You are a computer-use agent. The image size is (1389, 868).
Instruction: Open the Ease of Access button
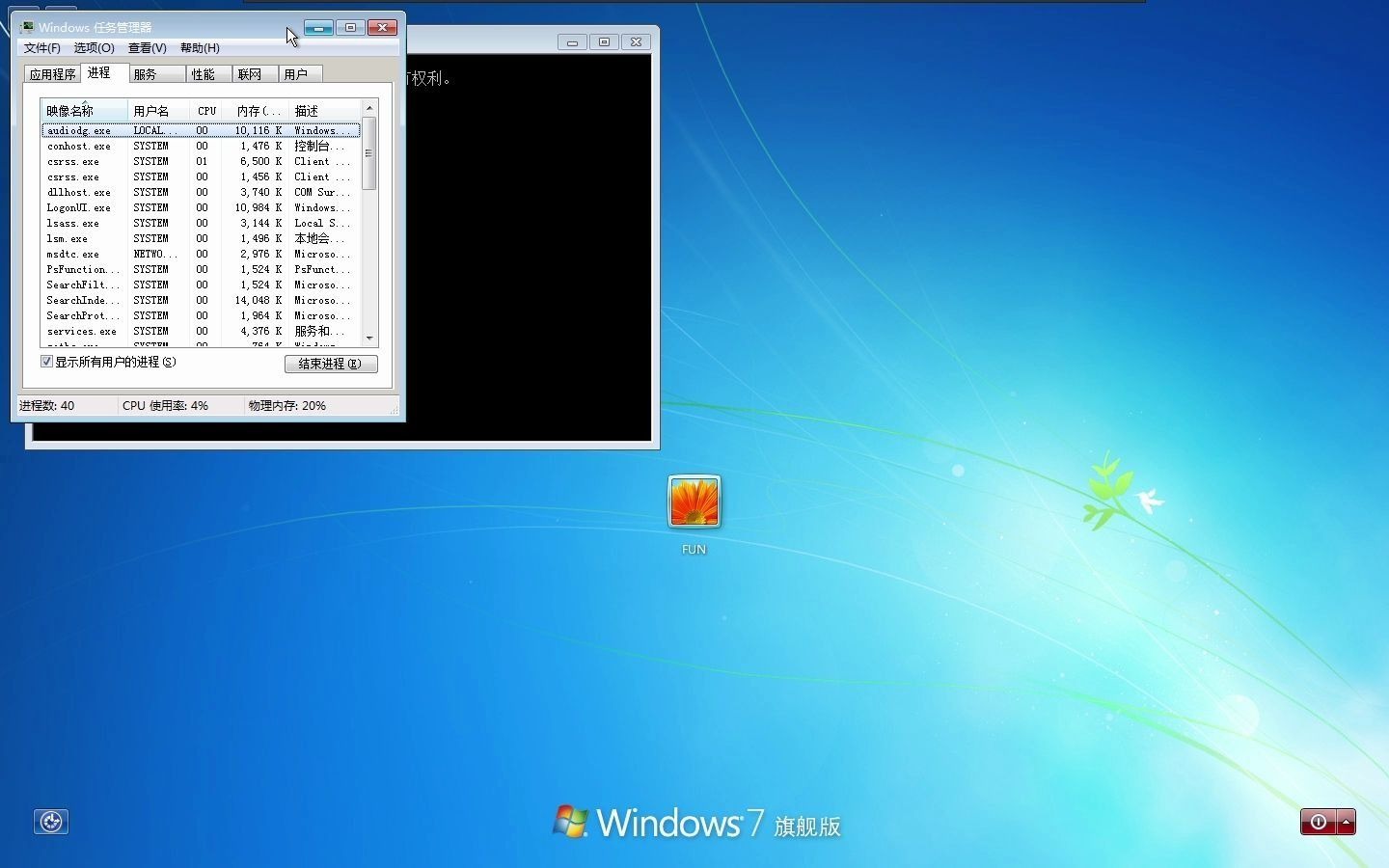coord(51,822)
